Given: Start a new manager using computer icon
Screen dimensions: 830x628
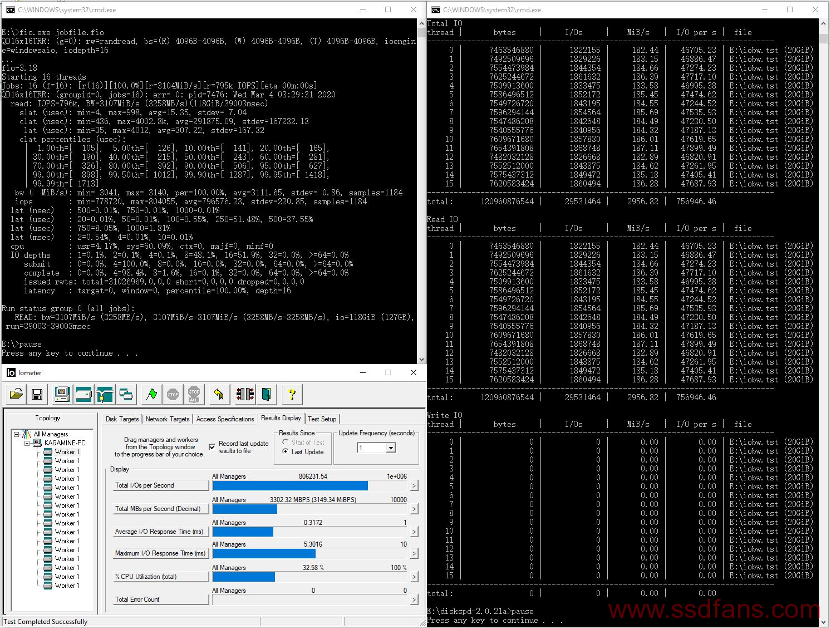Looking at the screenshot, I should pyautogui.click(x=62, y=394).
